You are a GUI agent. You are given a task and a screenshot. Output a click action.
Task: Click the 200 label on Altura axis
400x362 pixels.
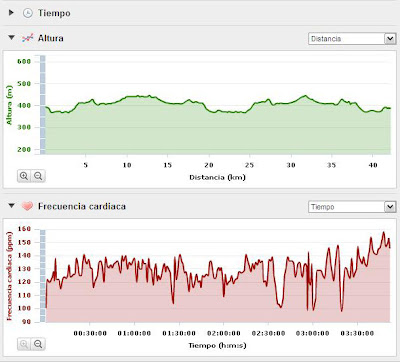[24, 149]
